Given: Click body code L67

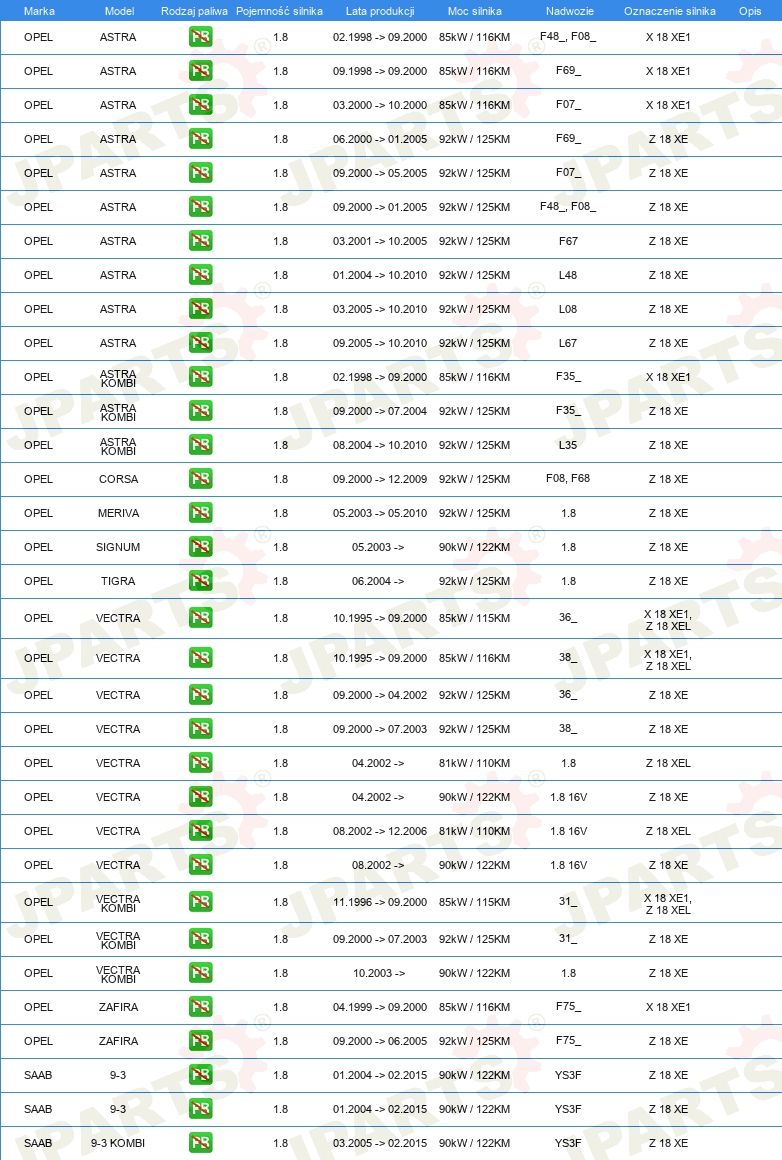Looking at the screenshot, I should pyautogui.click(x=568, y=343).
